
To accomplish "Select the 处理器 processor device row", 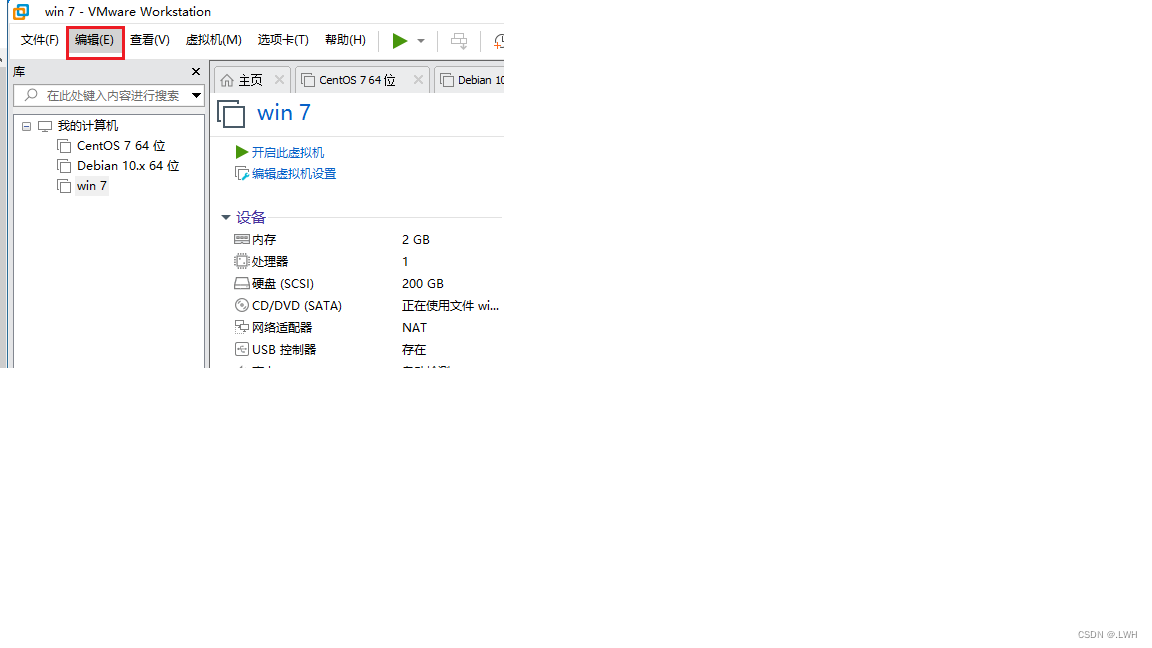I will click(367, 262).
